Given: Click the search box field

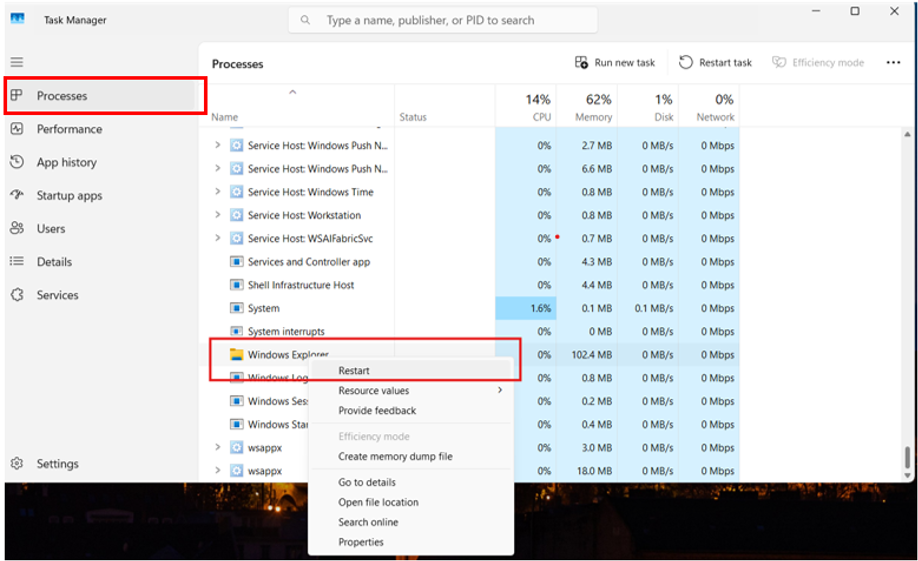Looking at the screenshot, I should (x=443, y=20).
